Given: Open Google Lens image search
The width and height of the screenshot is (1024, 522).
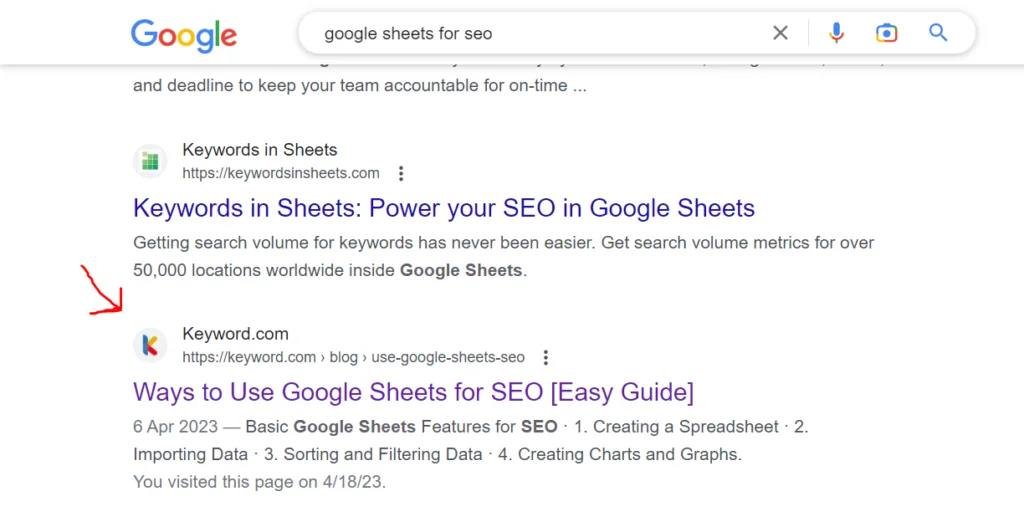Looking at the screenshot, I should (887, 33).
